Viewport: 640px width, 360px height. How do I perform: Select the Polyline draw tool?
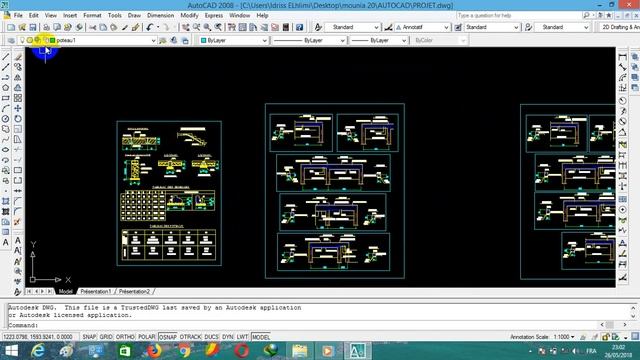[x=6, y=78]
